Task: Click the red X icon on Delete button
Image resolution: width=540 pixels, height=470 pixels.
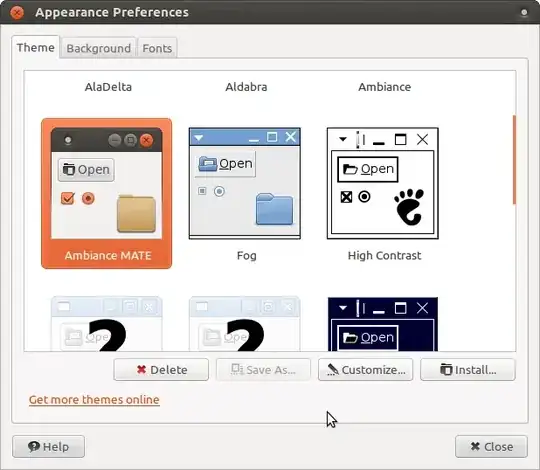Action: (141, 369)
